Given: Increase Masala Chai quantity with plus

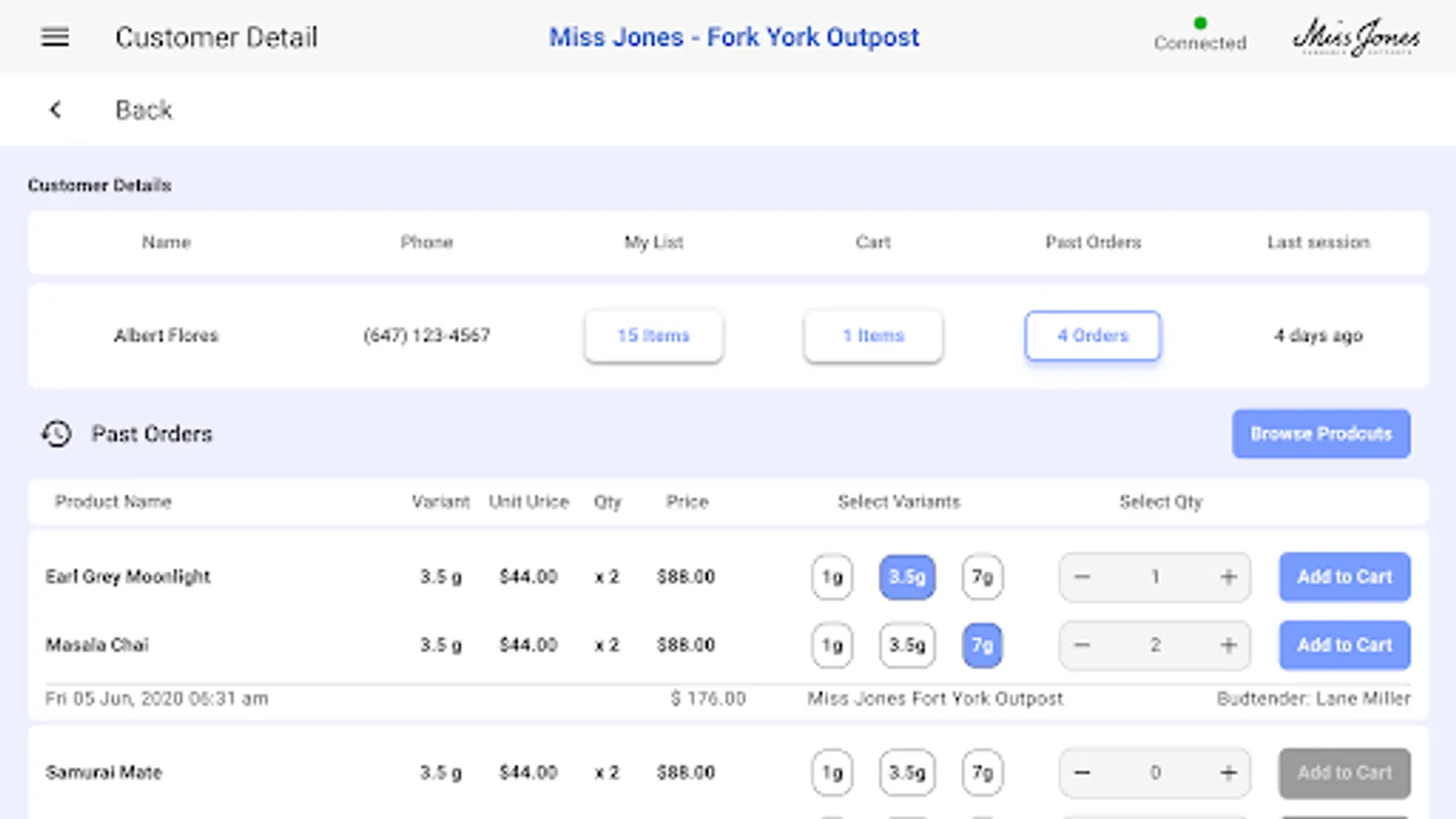Looking at the screenshot, I should [x=1228, y=645].
